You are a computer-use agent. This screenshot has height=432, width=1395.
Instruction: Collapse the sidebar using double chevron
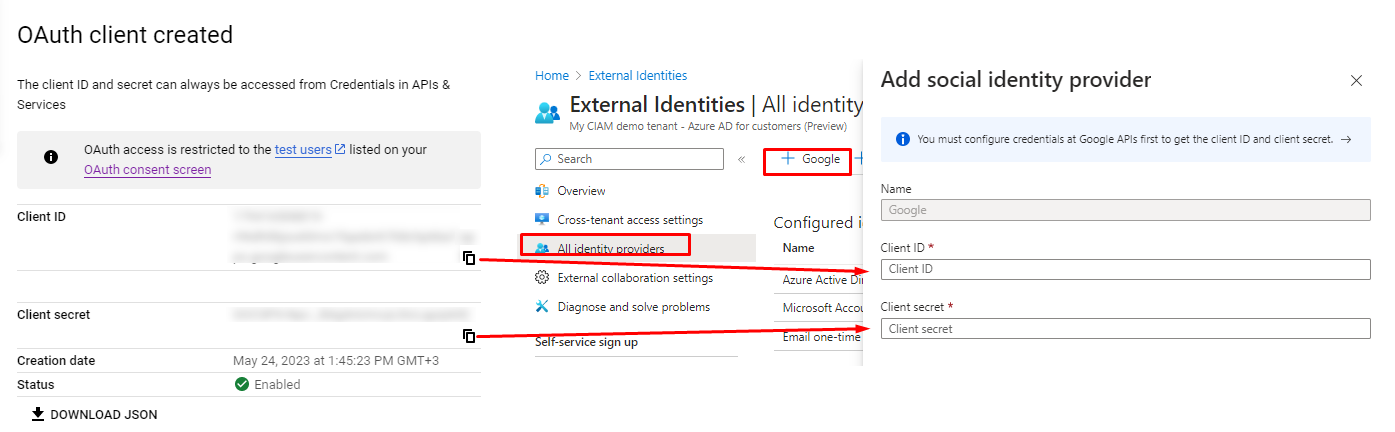(741, 159)
